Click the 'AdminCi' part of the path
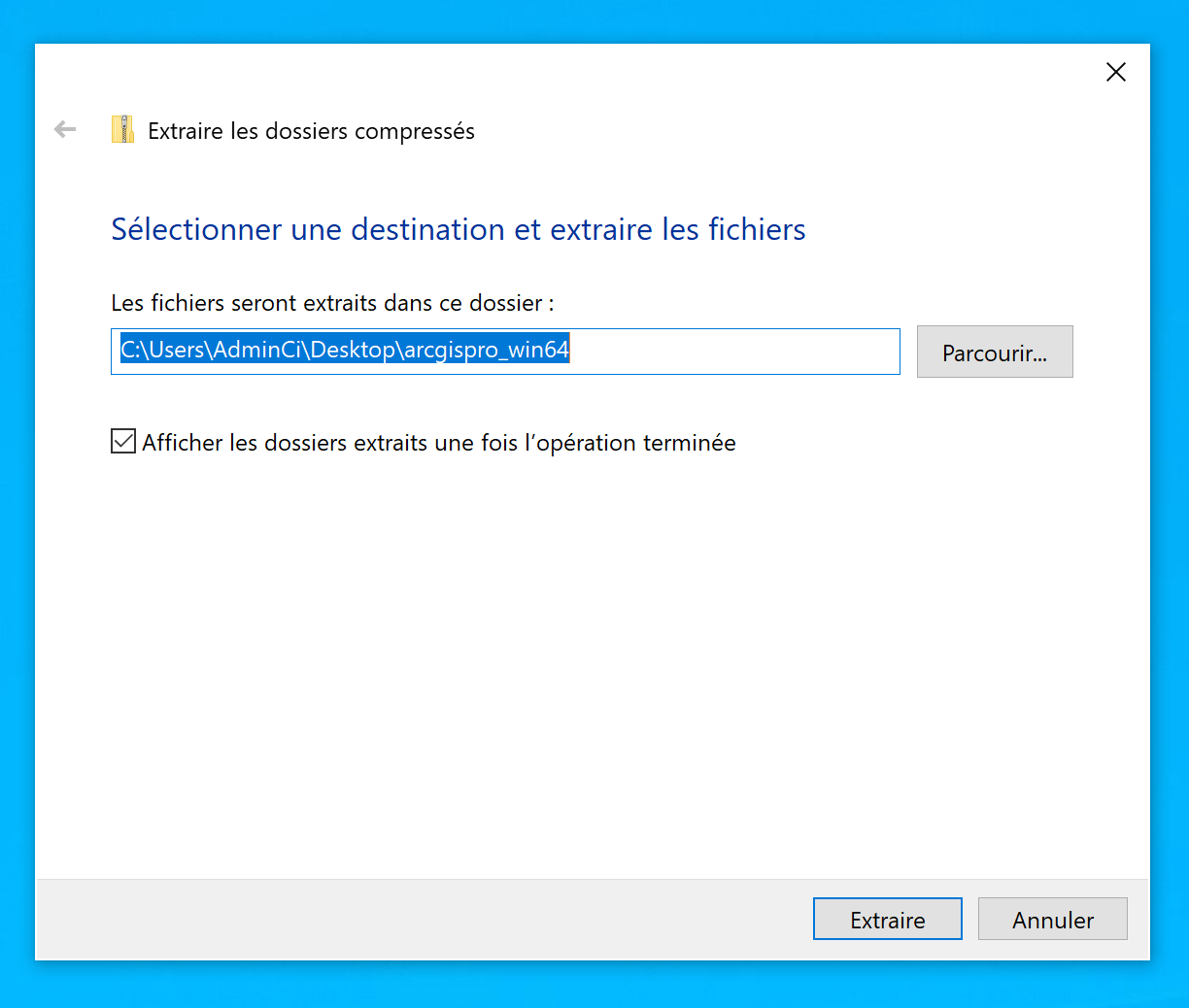 click(x=257, y=350)
